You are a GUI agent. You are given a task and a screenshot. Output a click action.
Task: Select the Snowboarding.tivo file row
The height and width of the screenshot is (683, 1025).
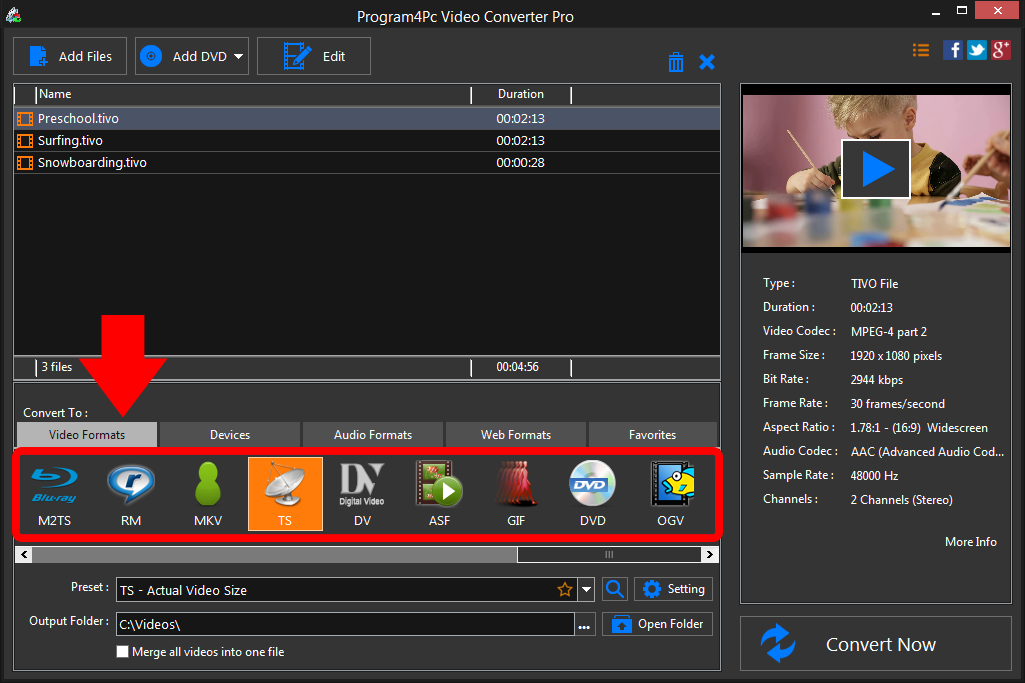[367, 163]
